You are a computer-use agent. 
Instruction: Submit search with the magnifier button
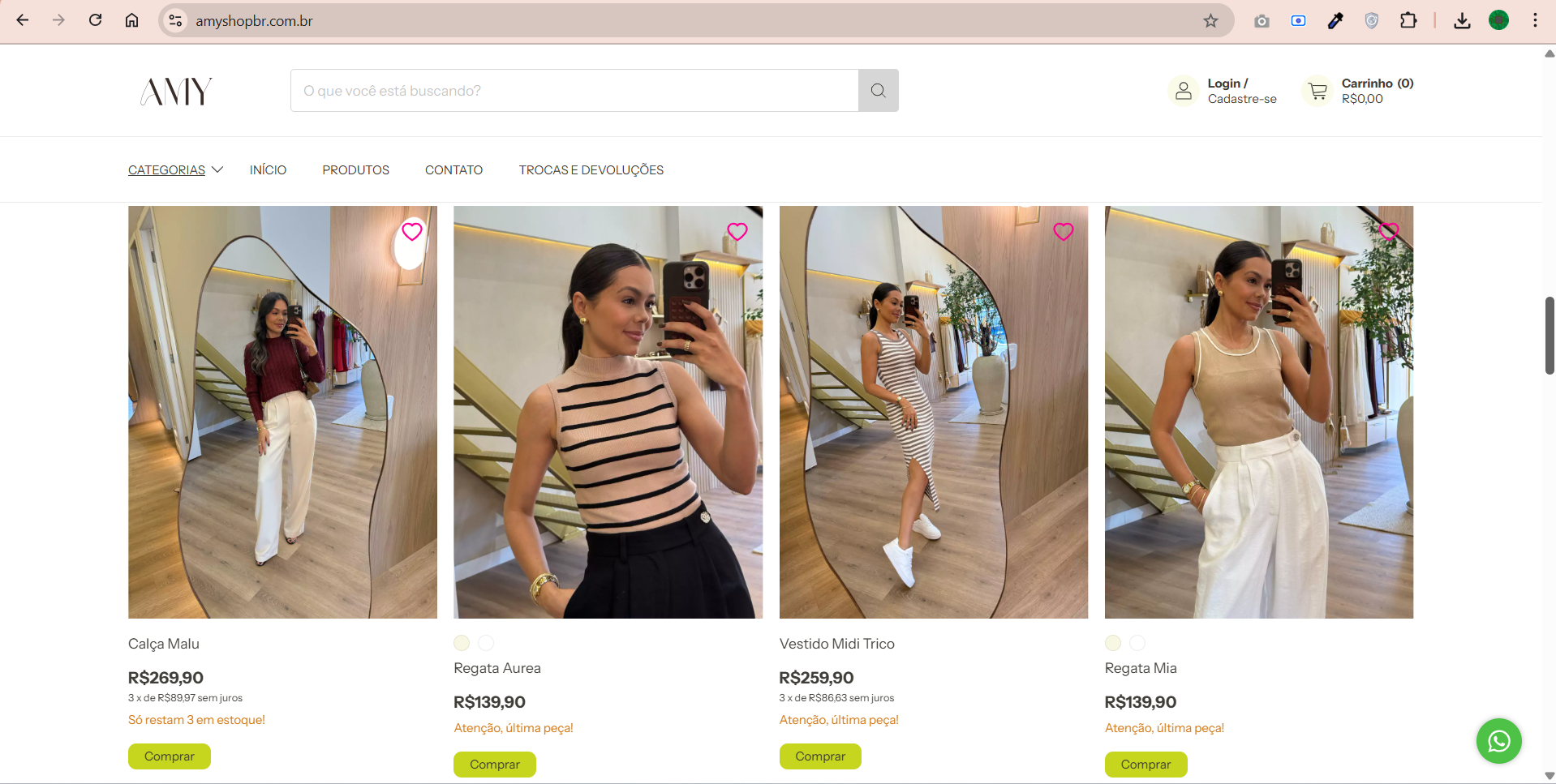878,91
